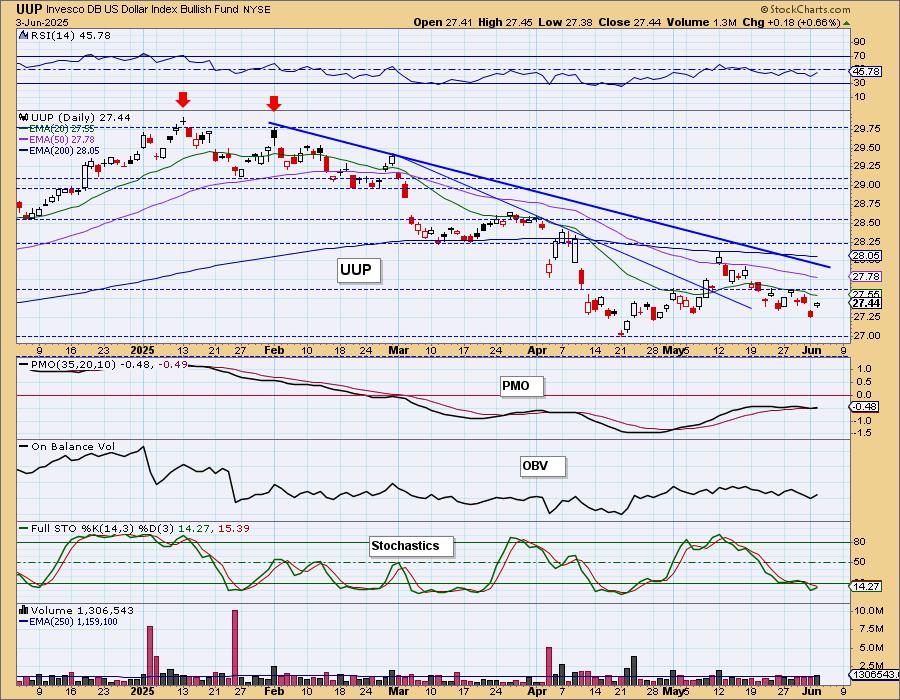Click the NYSE exchange label
Image resolution: width=900 pixels, height=700 pixels.
258,10
